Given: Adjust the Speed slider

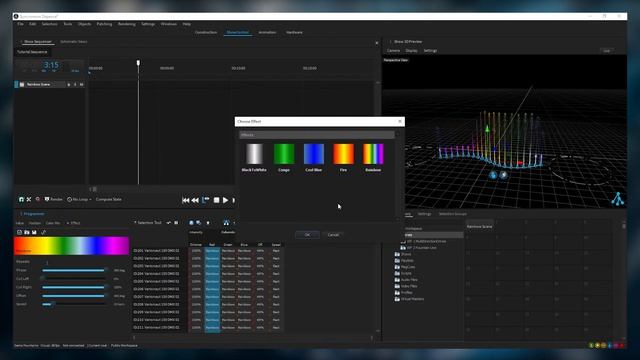Looking at the screenshot, I should (74, 304).
